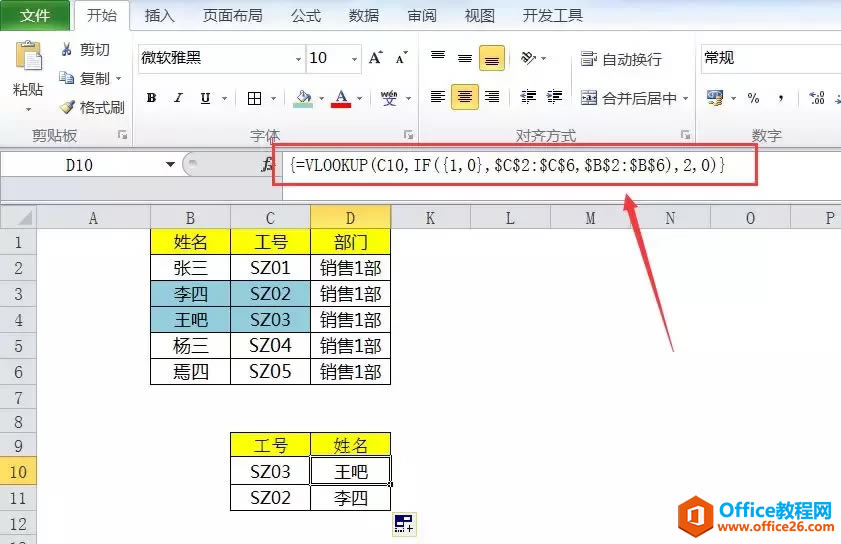The height and width of the screenshot is (544, 841).
Task: Decrease font size with small A icon
Action: 402,57
